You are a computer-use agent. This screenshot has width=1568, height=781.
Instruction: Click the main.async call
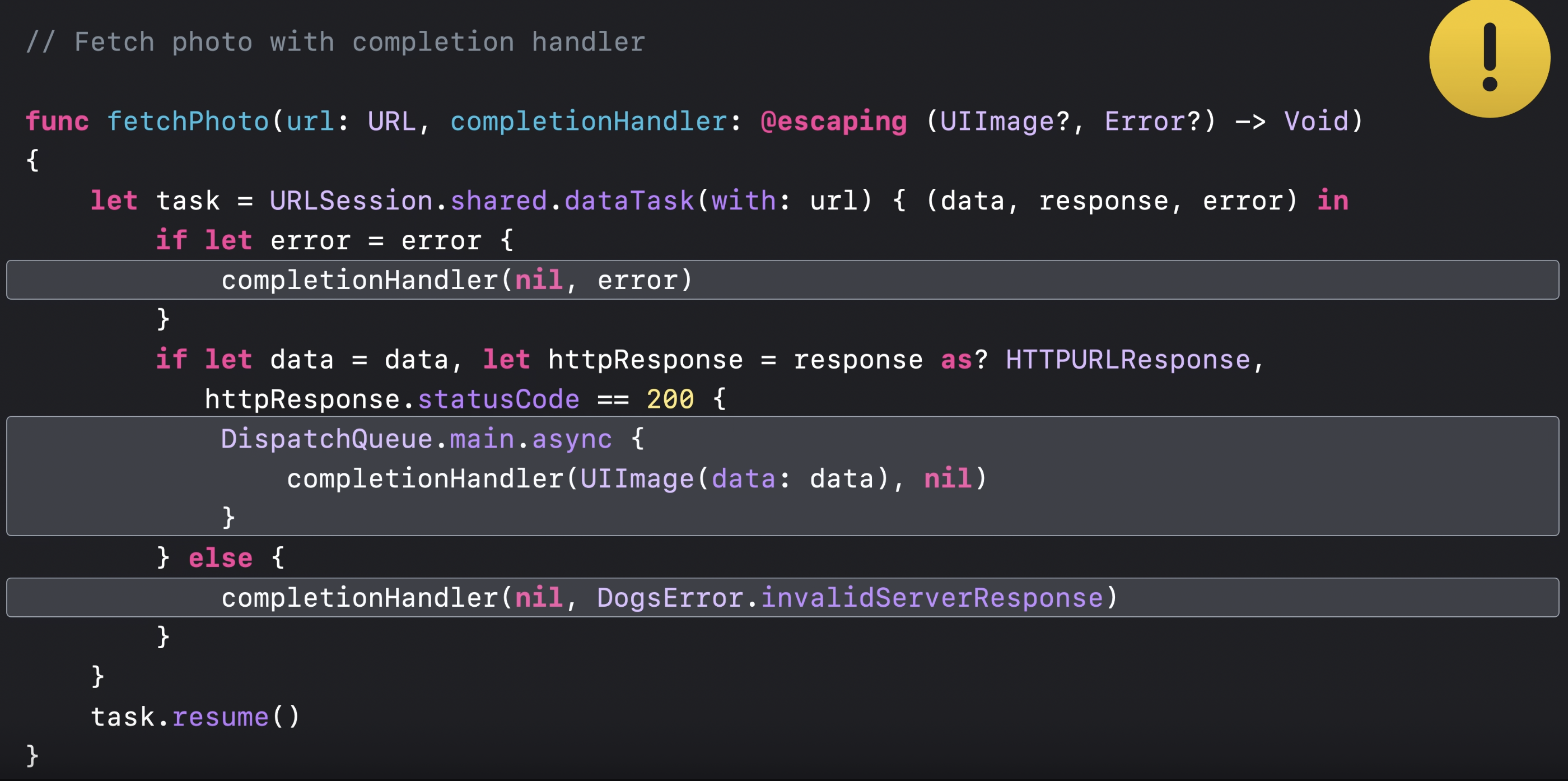click(531, 439)
